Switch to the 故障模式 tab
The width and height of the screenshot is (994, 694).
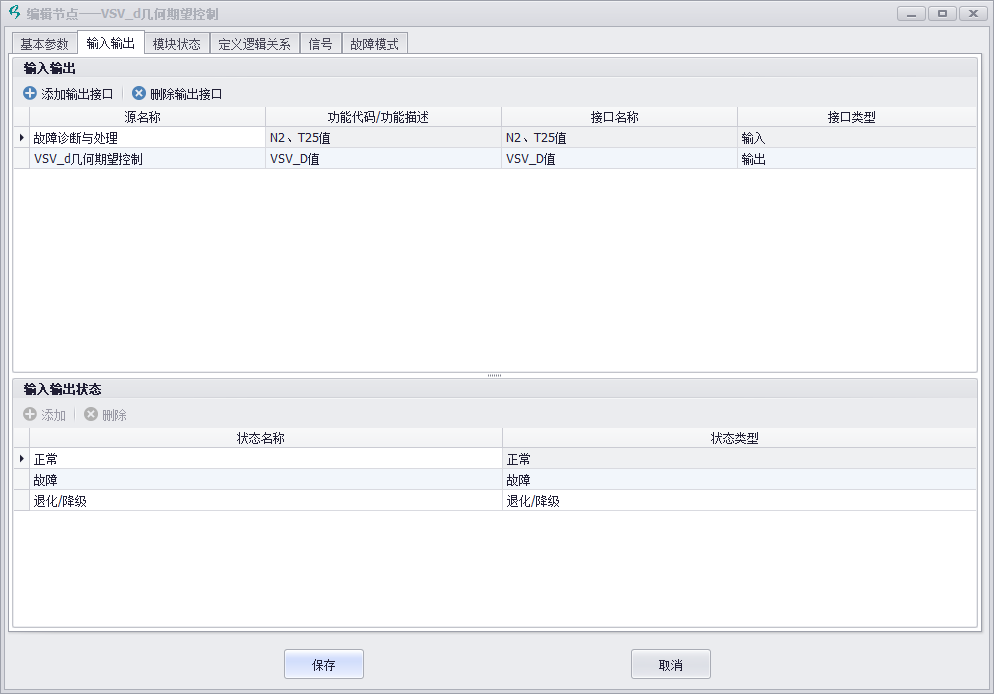coord(375,44)
